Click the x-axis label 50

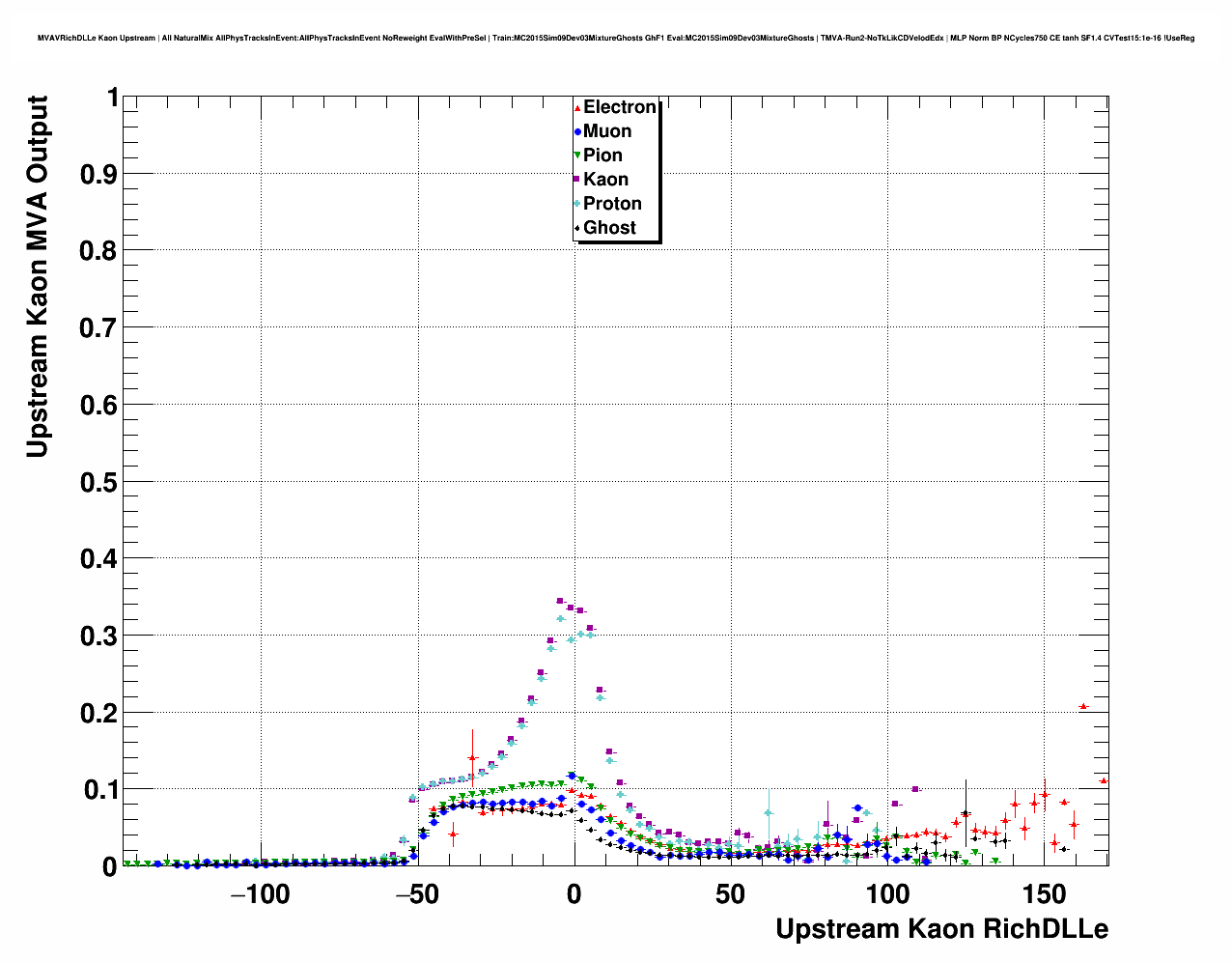pyautogui.click(x=731, y=893)
